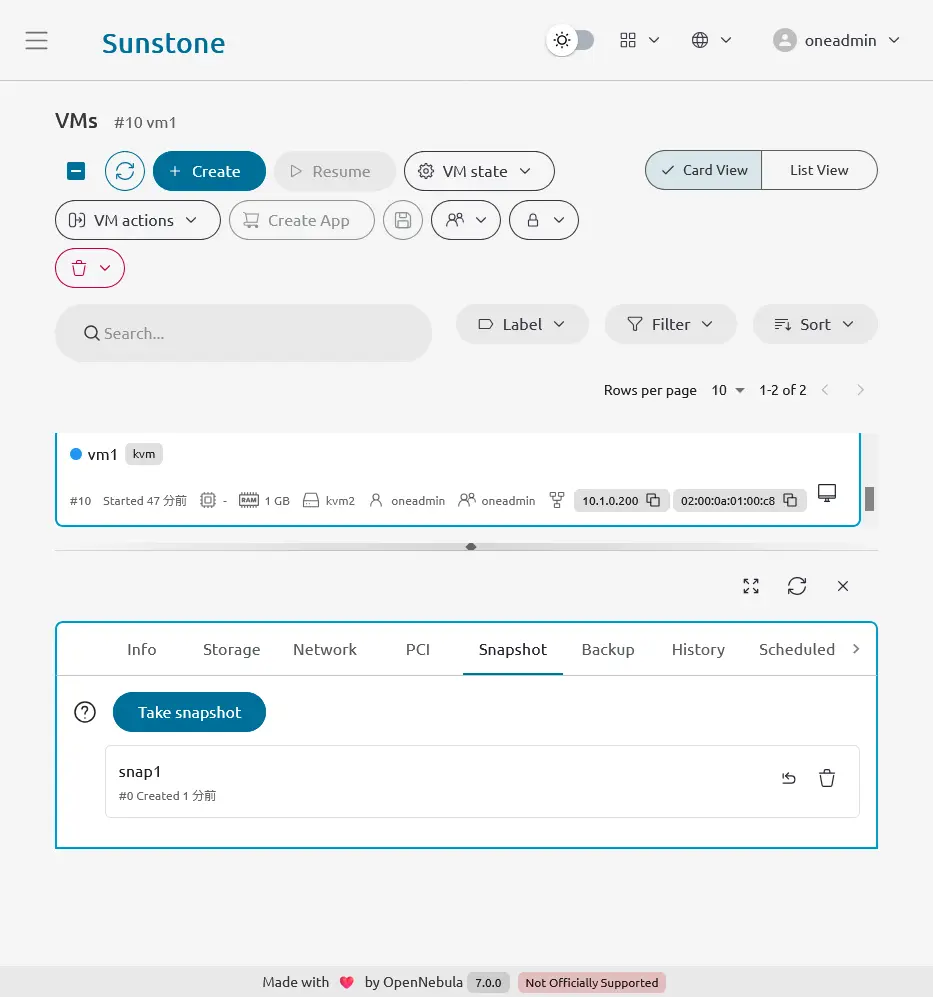Expand the VM state dropdown

(479, 171)
